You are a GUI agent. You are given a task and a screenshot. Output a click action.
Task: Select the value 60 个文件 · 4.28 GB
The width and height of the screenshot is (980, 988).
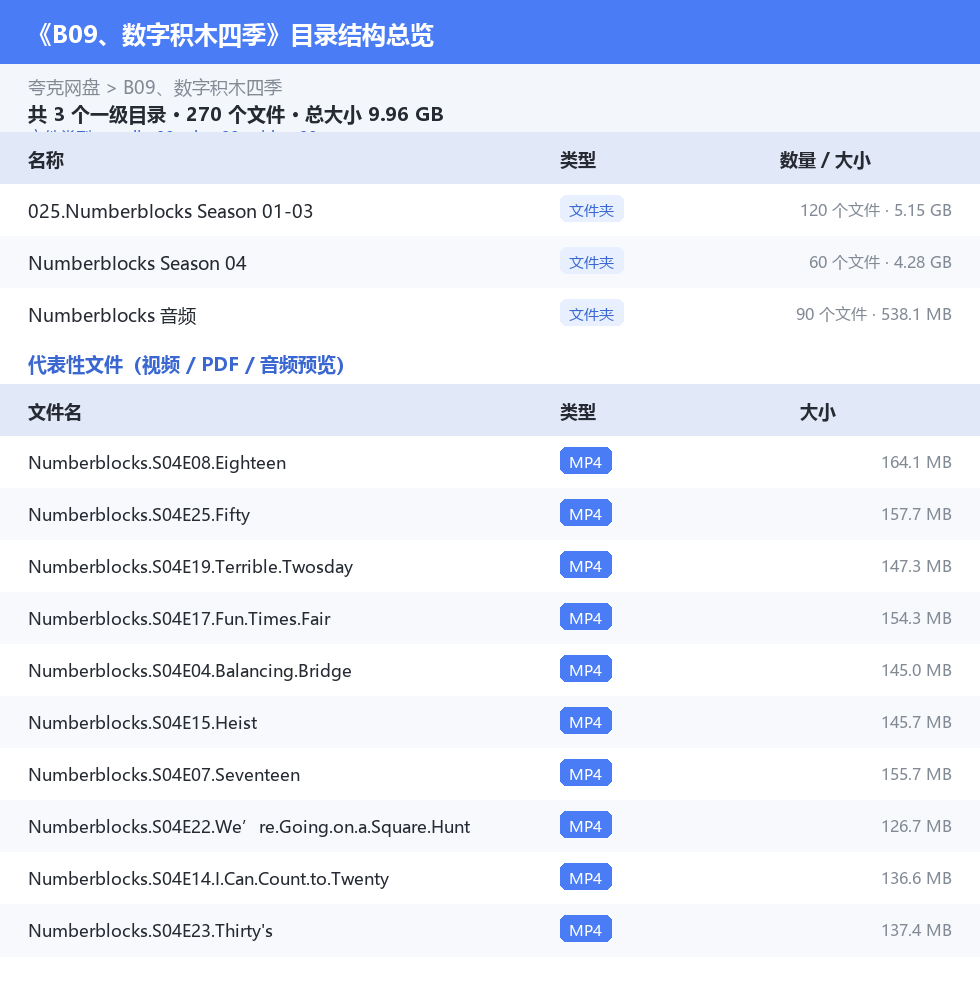coord(880,262)
